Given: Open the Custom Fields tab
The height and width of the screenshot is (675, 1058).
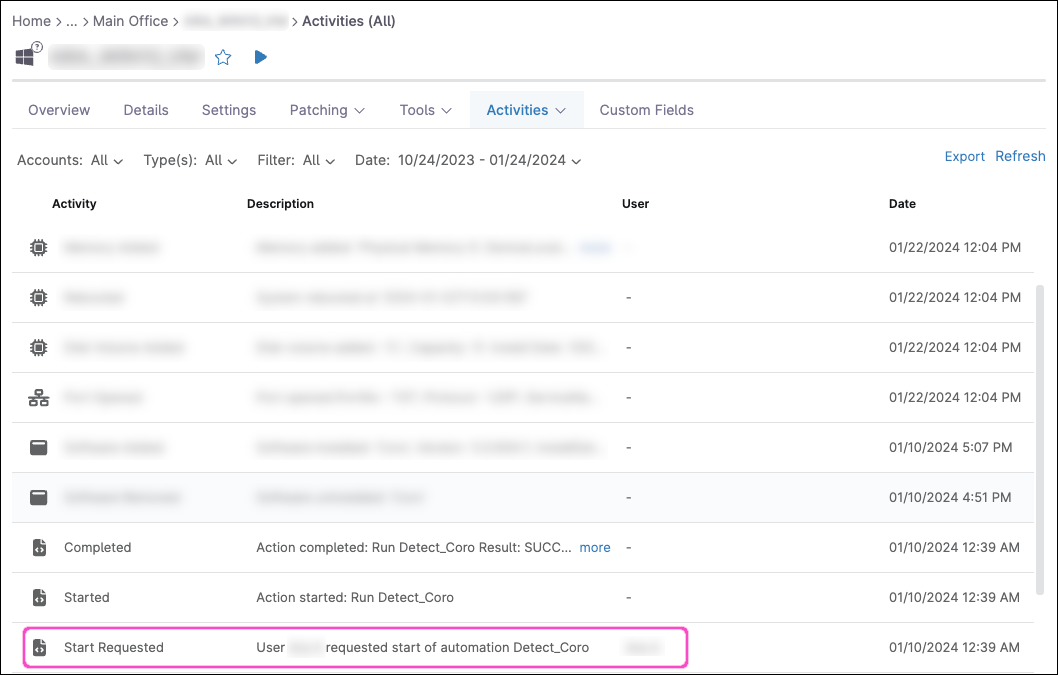Looking at the screenshot, I should (x=646, y=110).
